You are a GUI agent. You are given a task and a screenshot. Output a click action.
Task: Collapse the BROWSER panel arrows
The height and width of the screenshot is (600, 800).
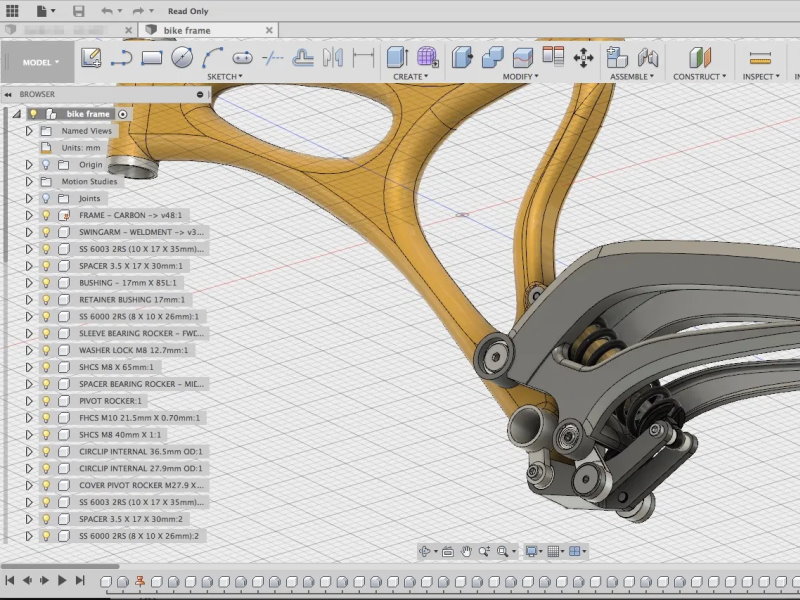[8, 94]
